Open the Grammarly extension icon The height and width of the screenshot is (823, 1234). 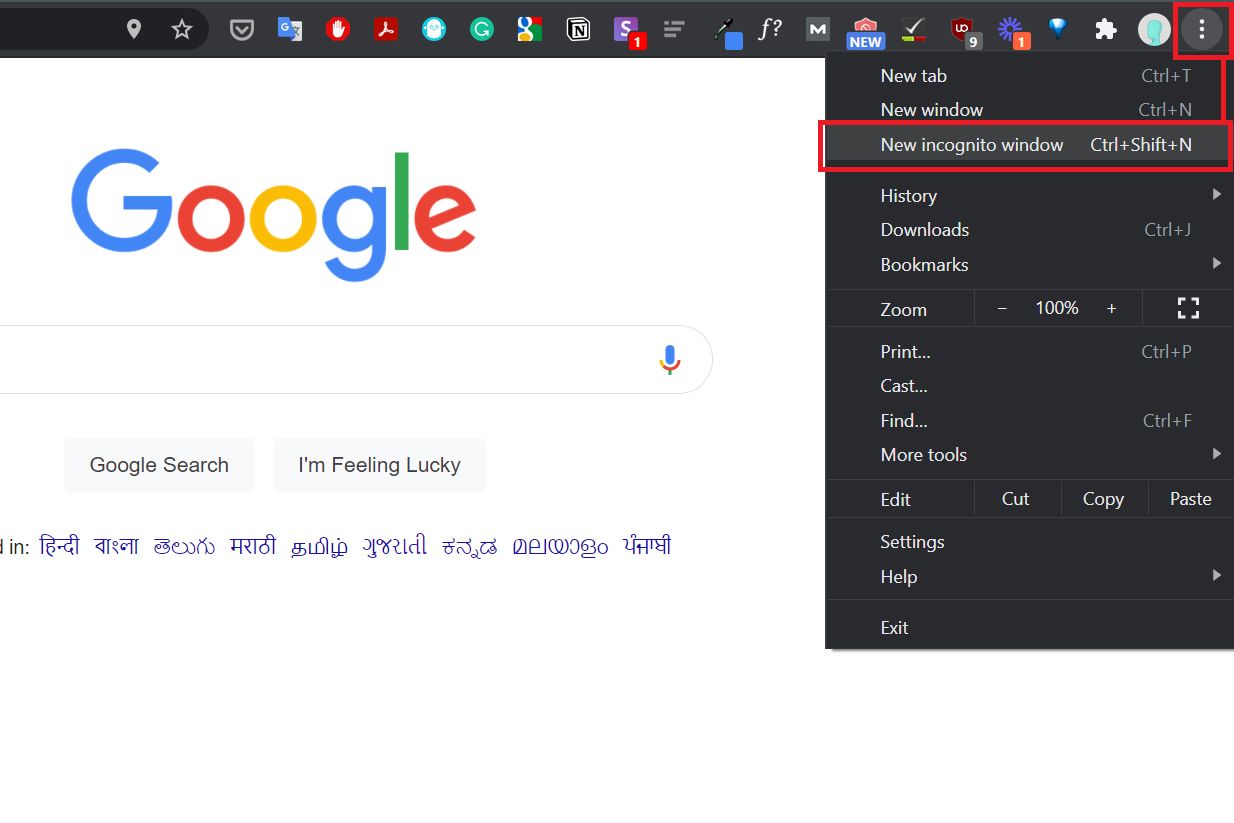tap(482, 29)
